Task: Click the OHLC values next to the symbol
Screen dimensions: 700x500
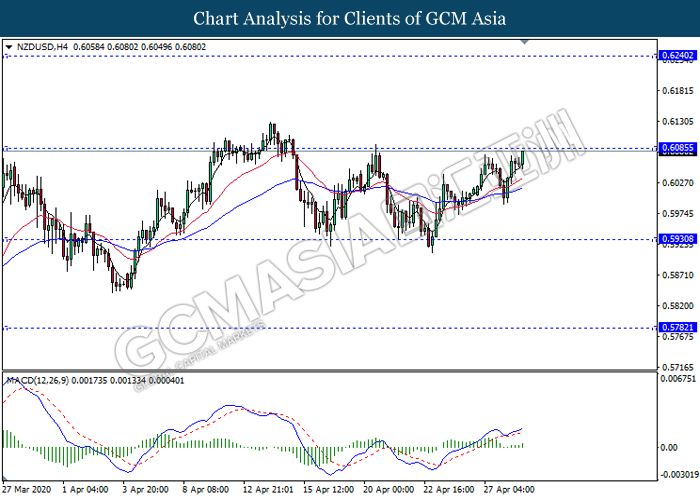Action: [140, 47]
